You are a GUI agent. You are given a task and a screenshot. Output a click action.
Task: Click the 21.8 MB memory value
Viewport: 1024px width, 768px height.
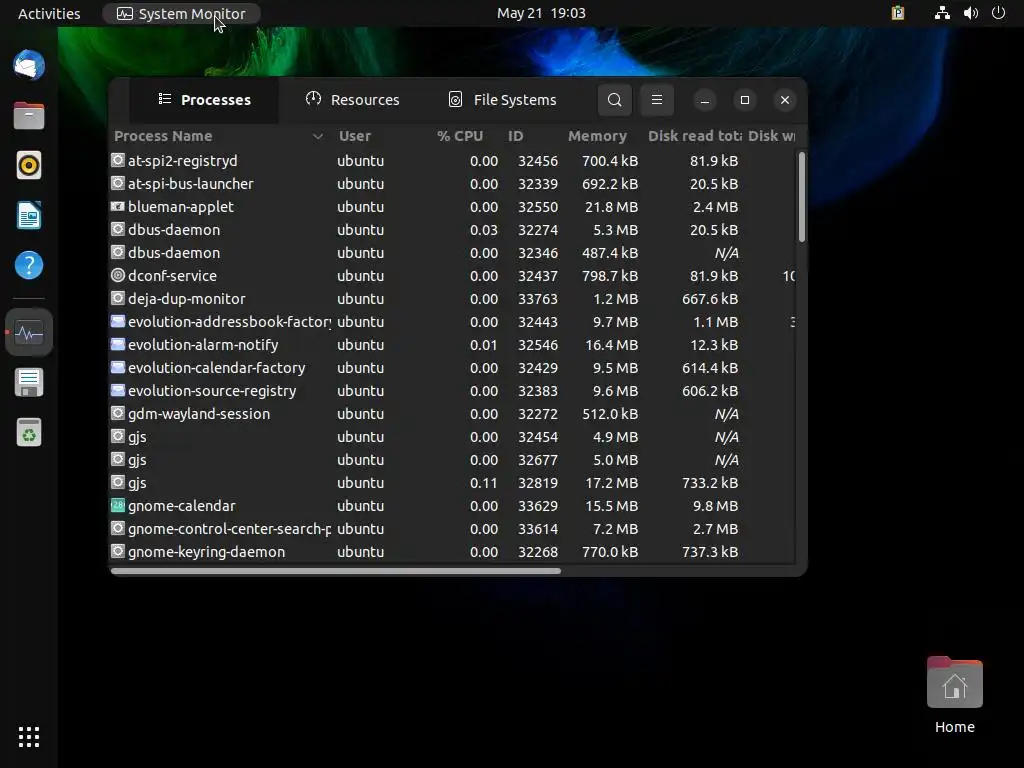pyautogui.click(x=611, y=207)
